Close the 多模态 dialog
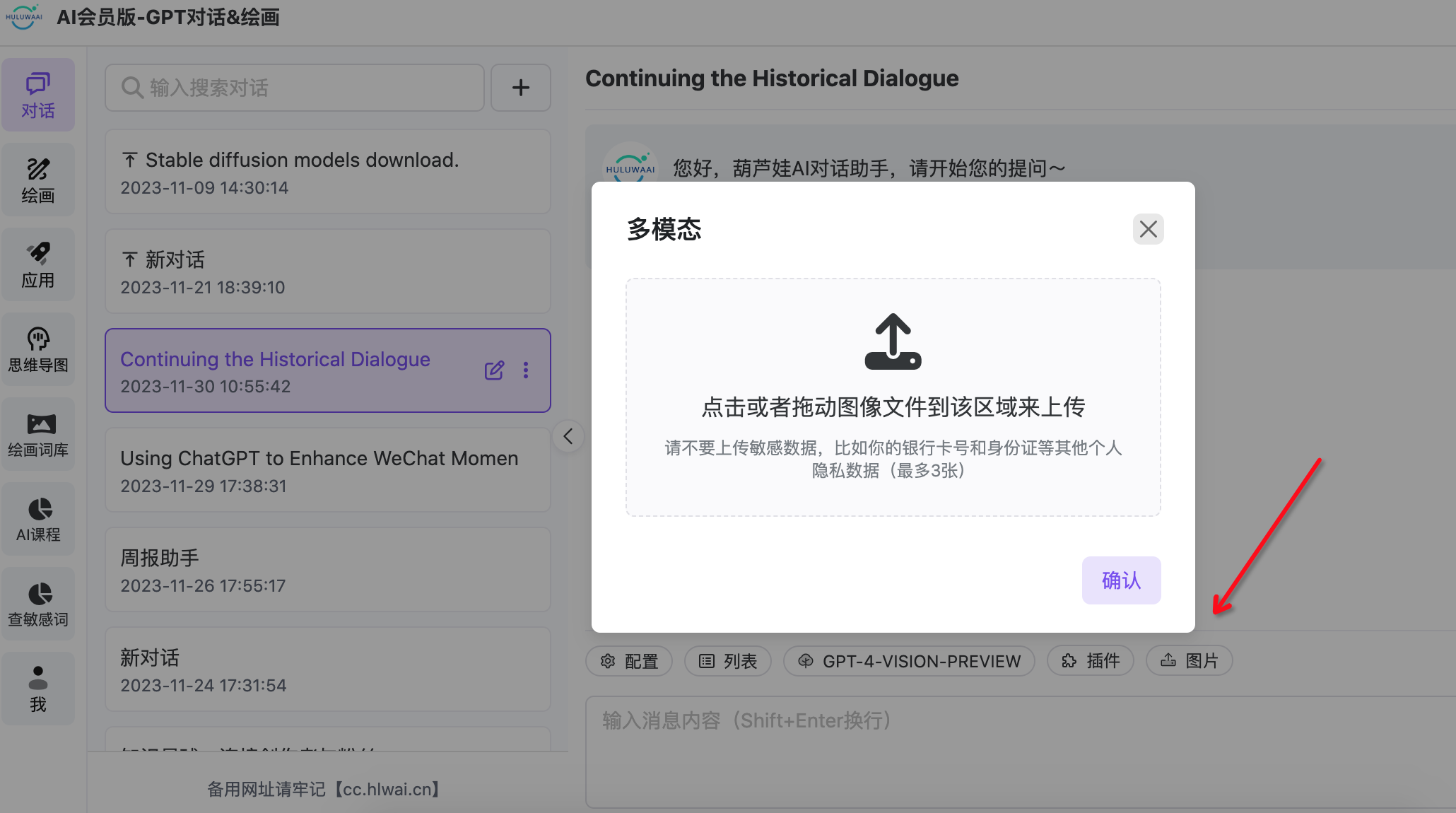This screenshot has height=813, width=1456. [1148, 229]
